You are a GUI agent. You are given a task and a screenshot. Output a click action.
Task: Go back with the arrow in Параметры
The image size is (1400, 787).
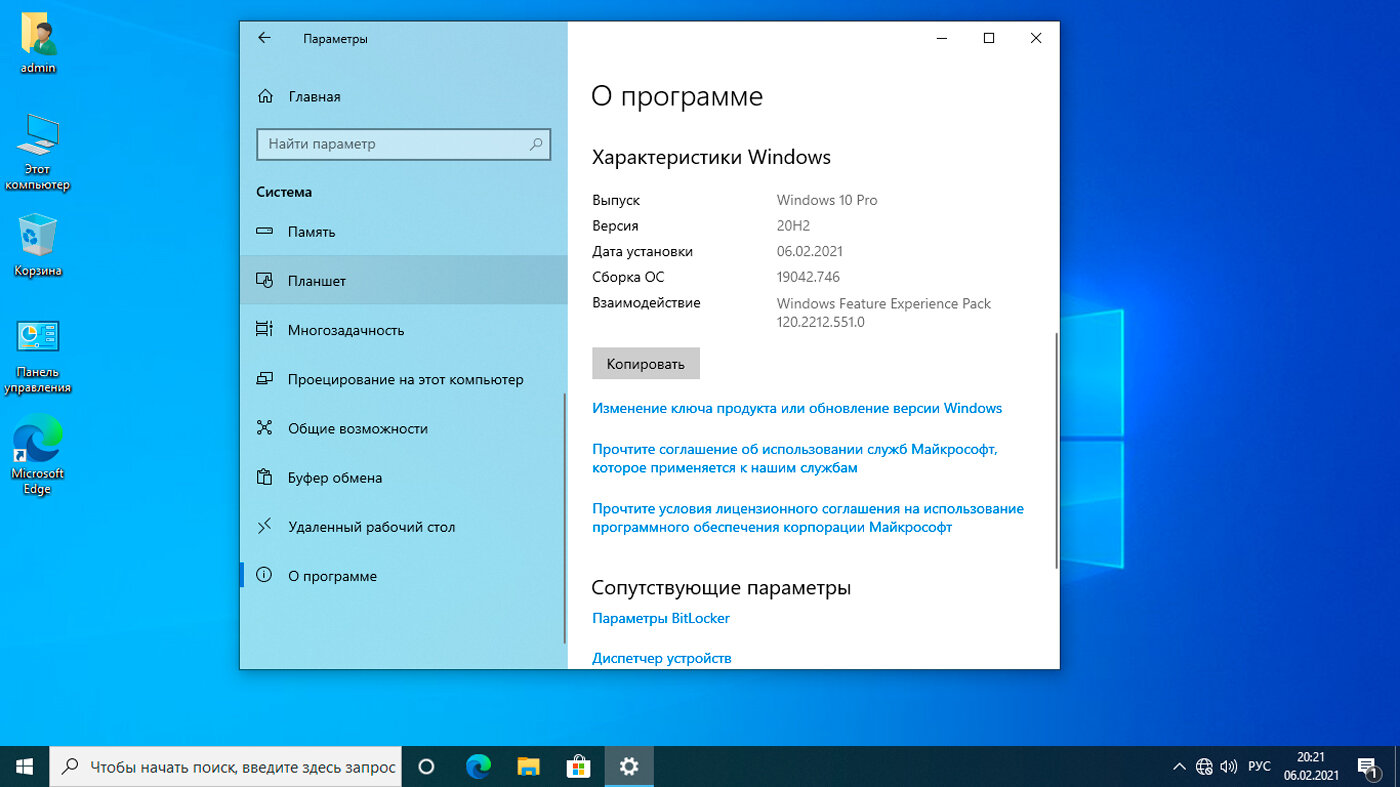point(264,38)
